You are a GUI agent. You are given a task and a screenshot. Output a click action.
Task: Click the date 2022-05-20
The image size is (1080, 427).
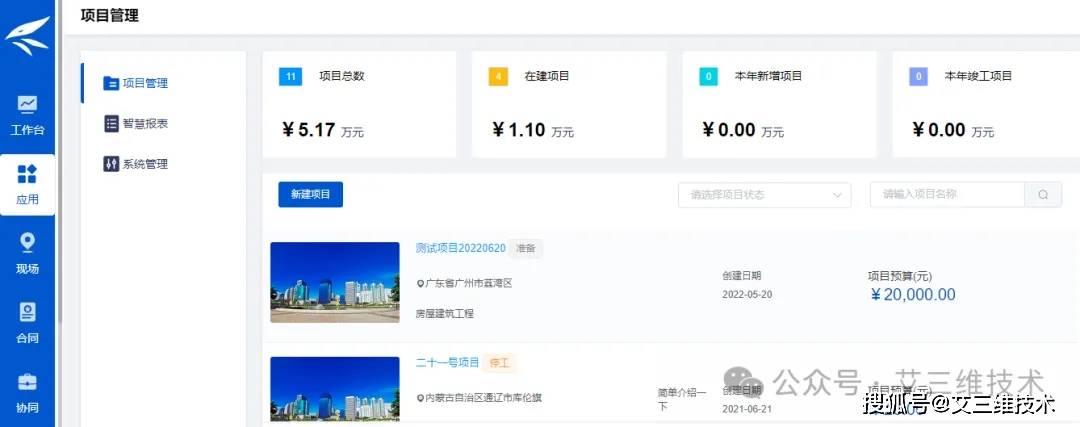pyautogui.click(x=747, y=295)
